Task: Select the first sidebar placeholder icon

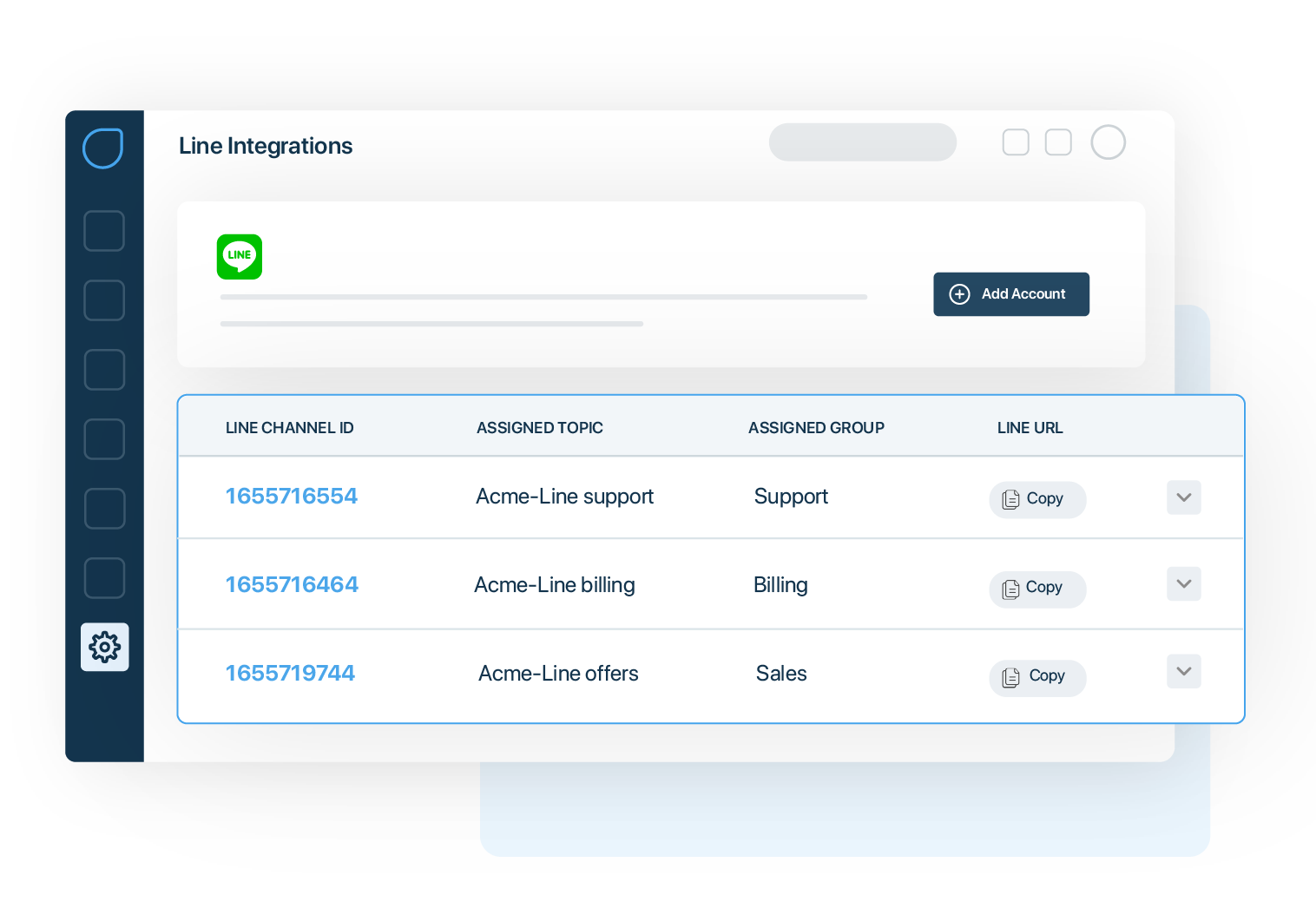Action: [x=104, y=231]
